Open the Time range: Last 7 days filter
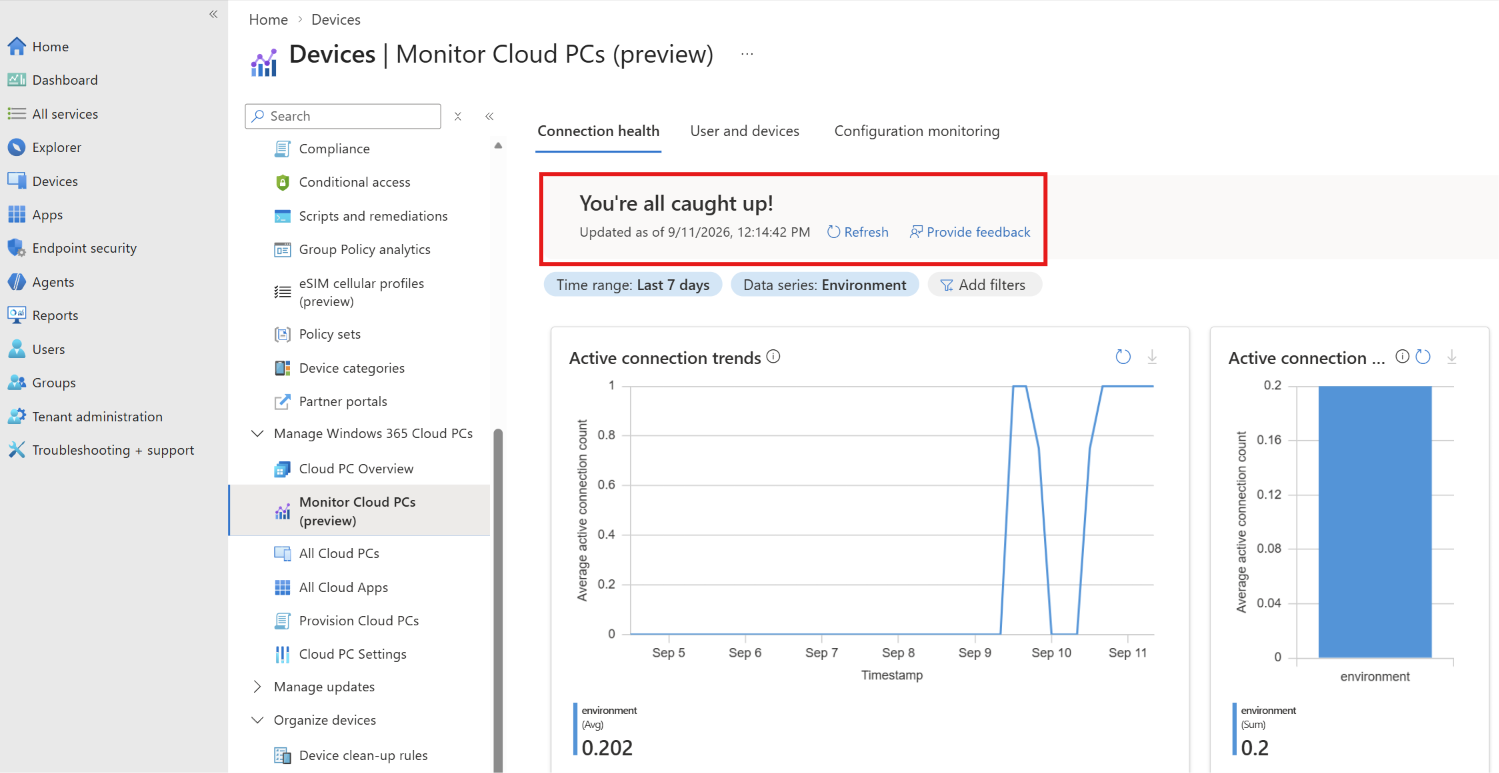This screenshot has width=1499, height=773. 633,285
